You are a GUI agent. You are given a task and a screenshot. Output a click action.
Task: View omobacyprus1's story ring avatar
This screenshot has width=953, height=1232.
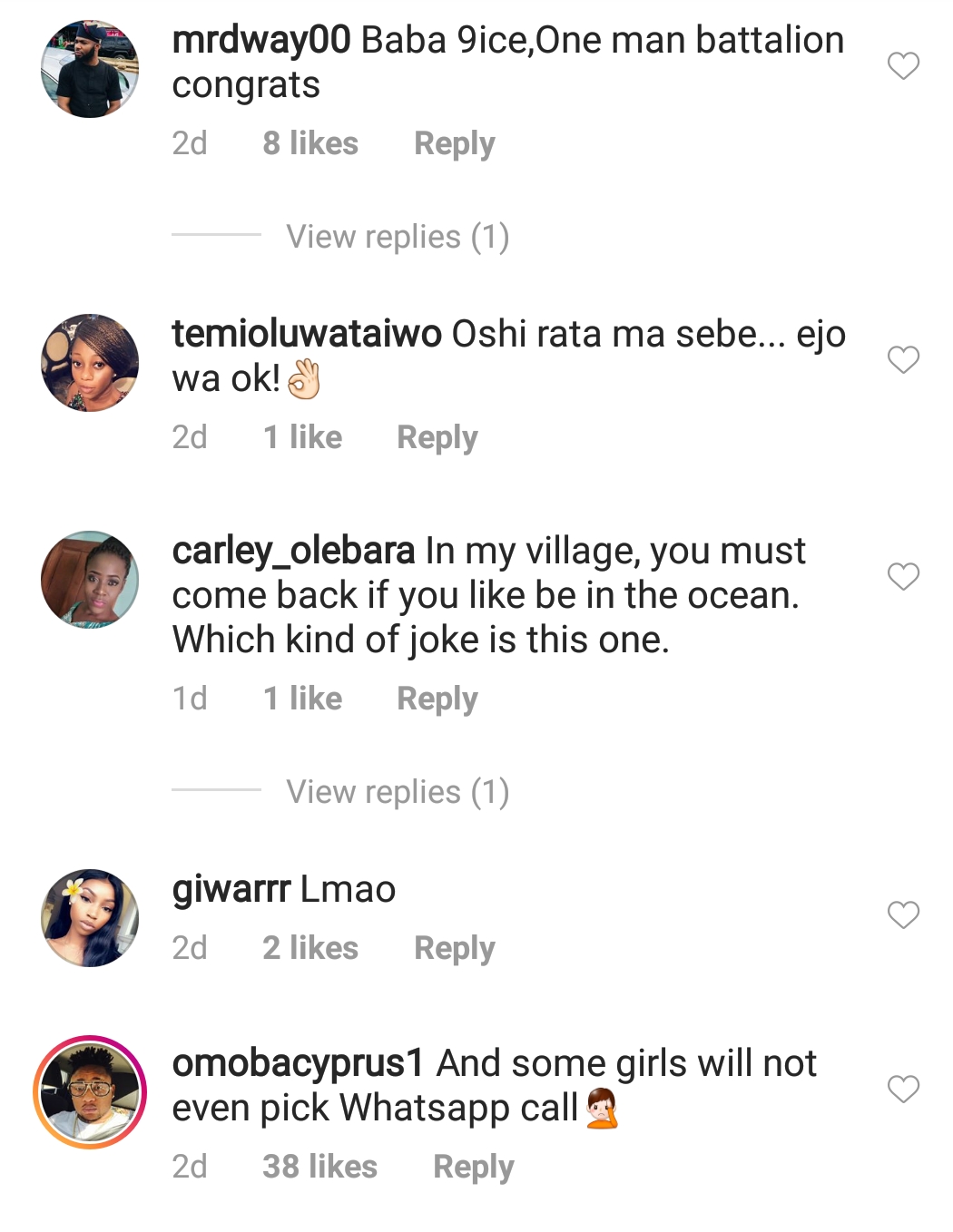point(90,1092)
